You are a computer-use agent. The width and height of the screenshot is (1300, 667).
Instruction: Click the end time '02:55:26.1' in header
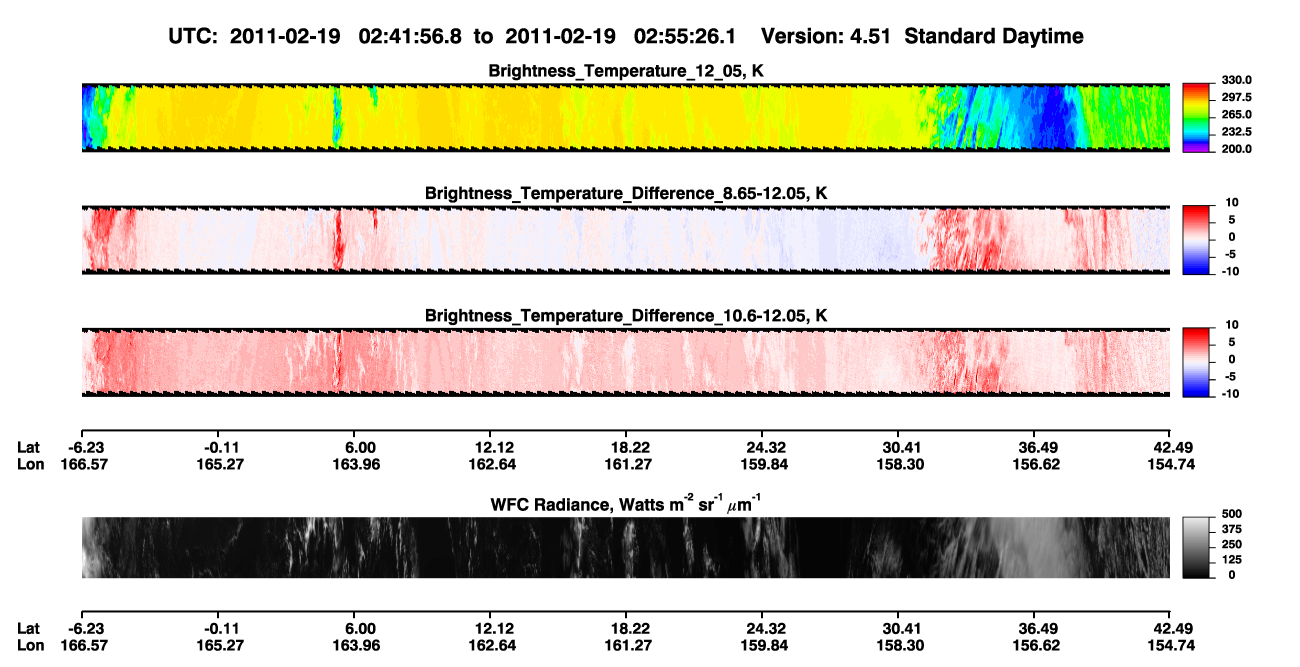coord(685,37)
